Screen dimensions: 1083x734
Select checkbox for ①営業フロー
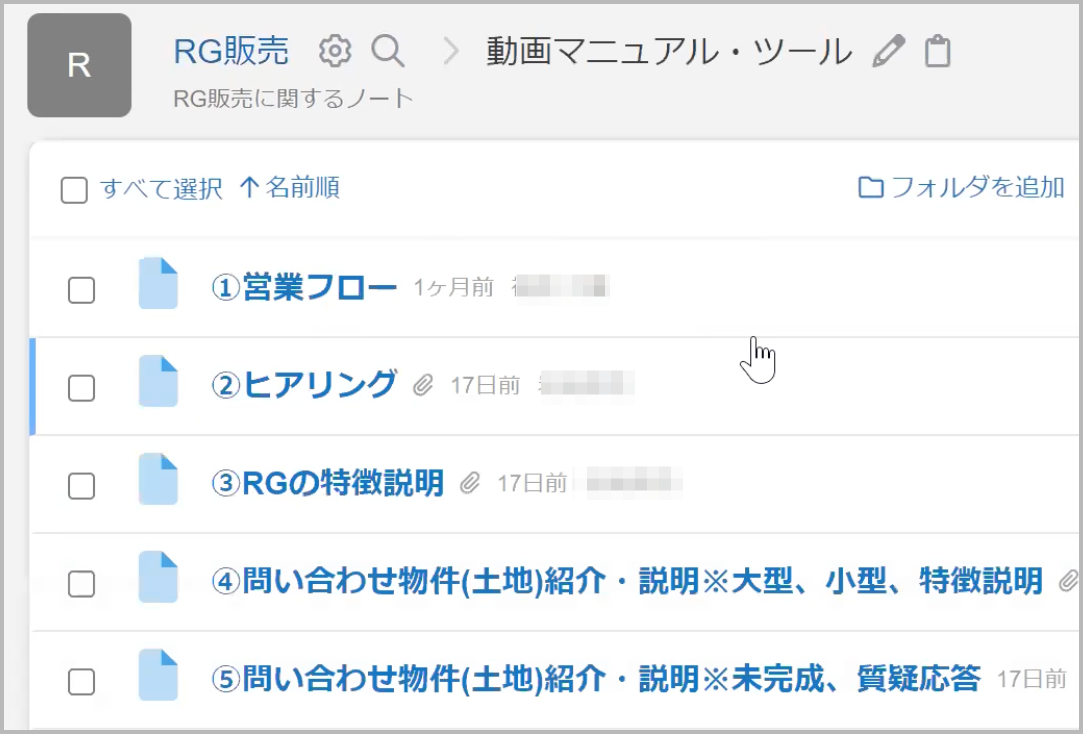(x=82, y=290)
